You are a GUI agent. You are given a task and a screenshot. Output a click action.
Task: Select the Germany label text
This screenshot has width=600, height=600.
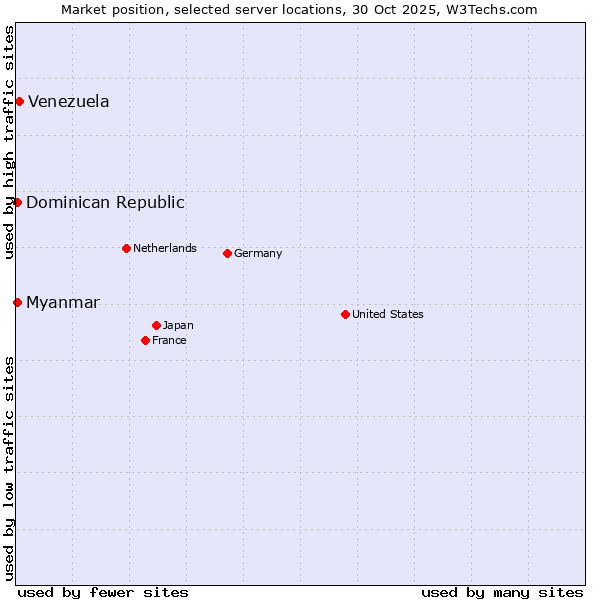(x=258, y=253)
